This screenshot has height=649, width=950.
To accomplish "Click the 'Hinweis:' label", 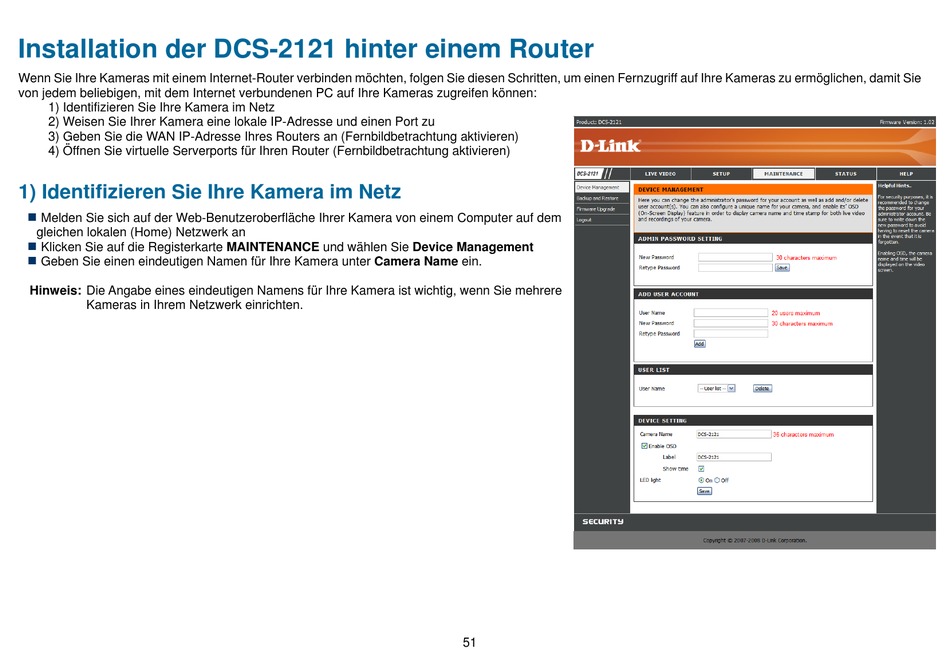I will (55, 290).
